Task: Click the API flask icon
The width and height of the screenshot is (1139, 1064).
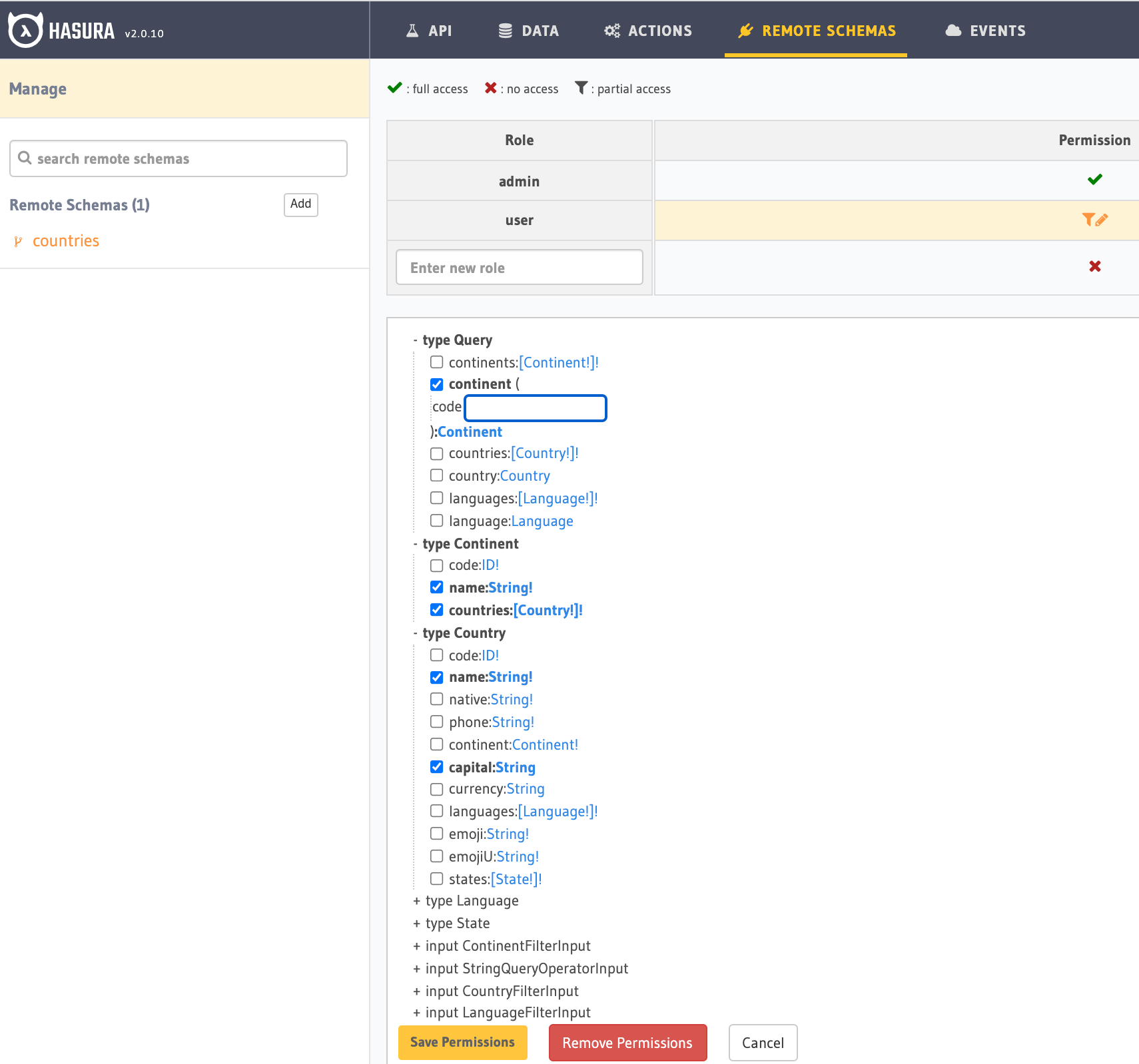Action: tap(412, 31)
